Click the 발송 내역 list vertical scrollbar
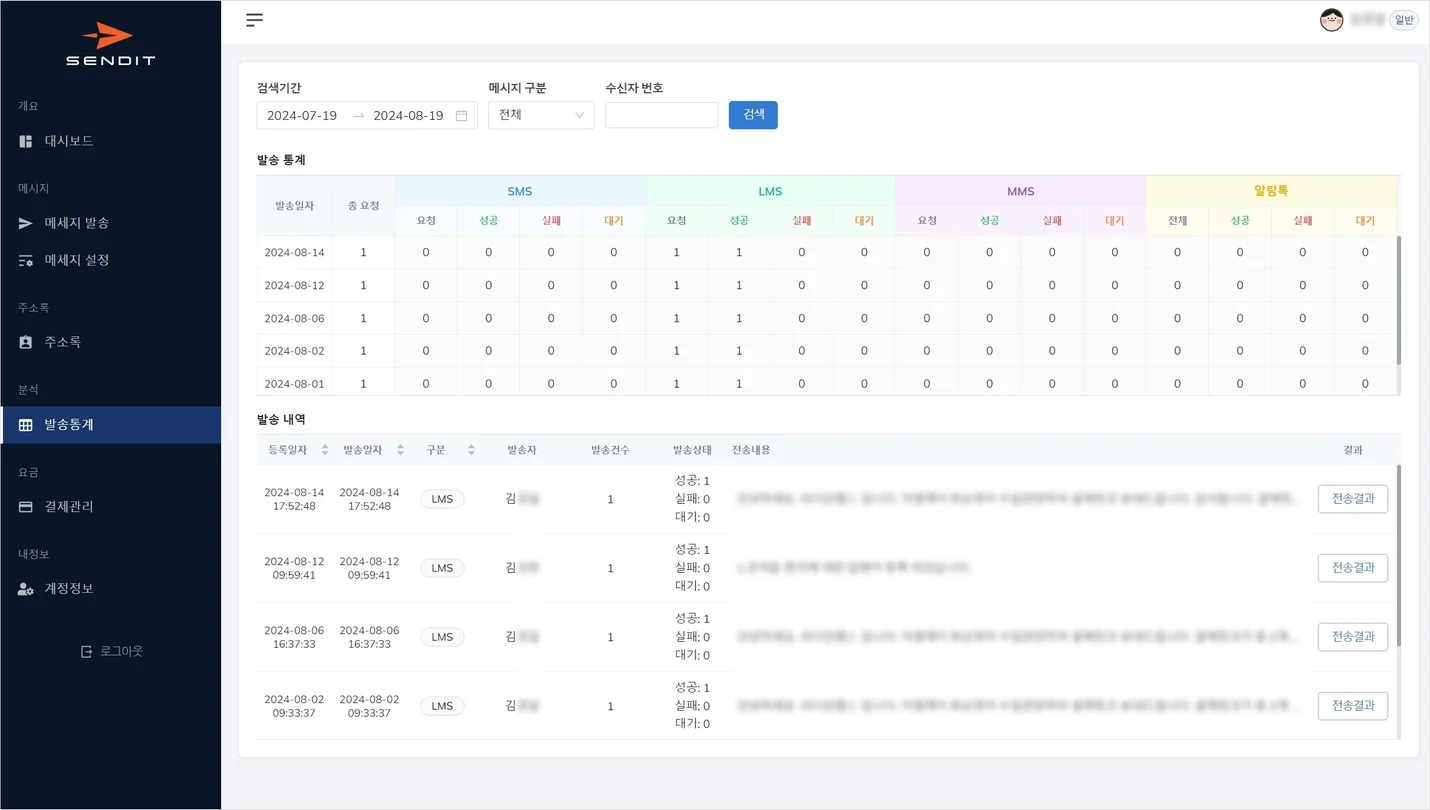The width and height of the screenshot is (1430, 810). [x=1398, y=555]
